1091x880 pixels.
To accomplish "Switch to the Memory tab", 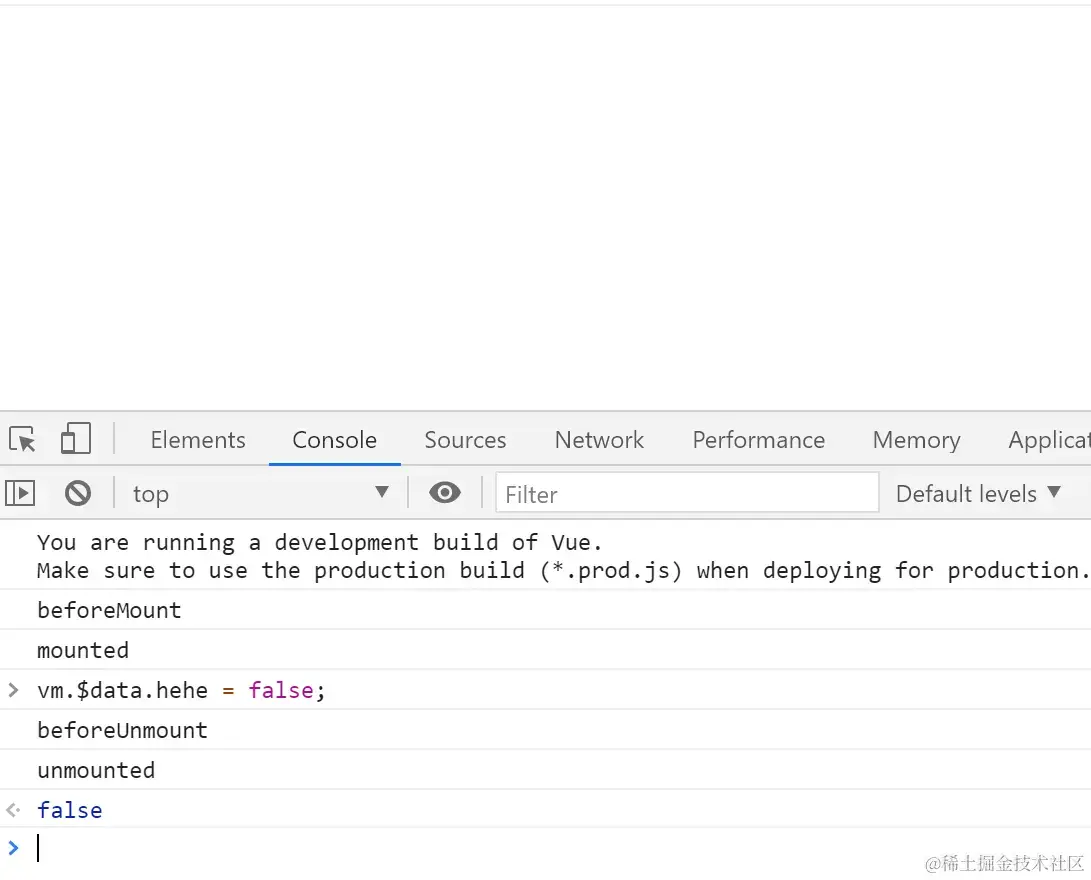I will click(916, 440).
